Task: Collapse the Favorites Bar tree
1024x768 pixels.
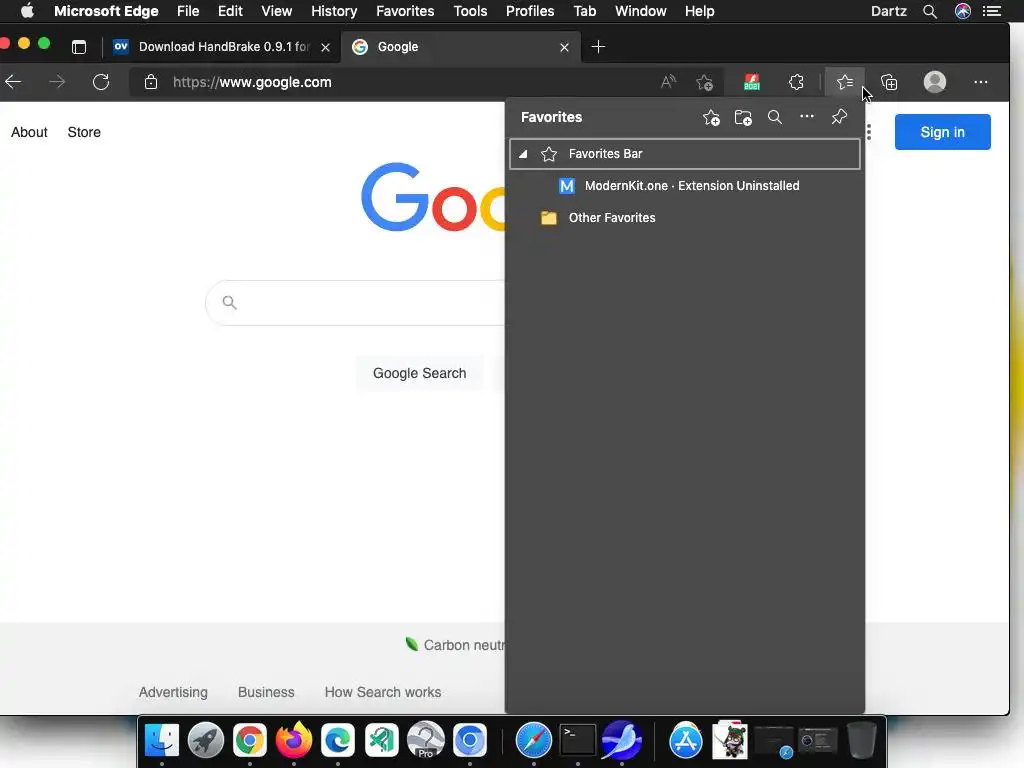Action: click(x=523, y=154)
